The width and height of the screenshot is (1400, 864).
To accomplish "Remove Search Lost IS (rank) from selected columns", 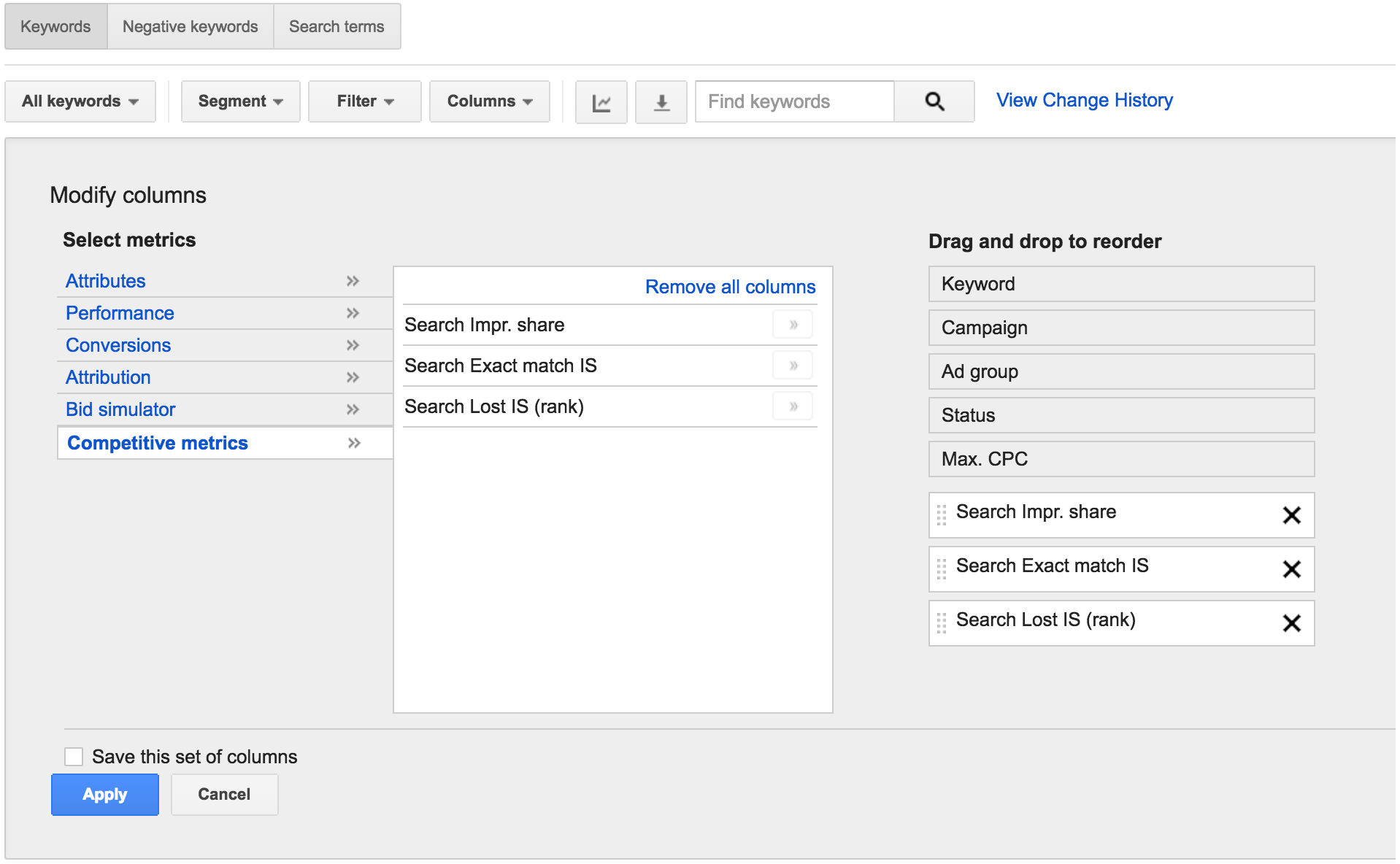I will (x=1291, y=623).
